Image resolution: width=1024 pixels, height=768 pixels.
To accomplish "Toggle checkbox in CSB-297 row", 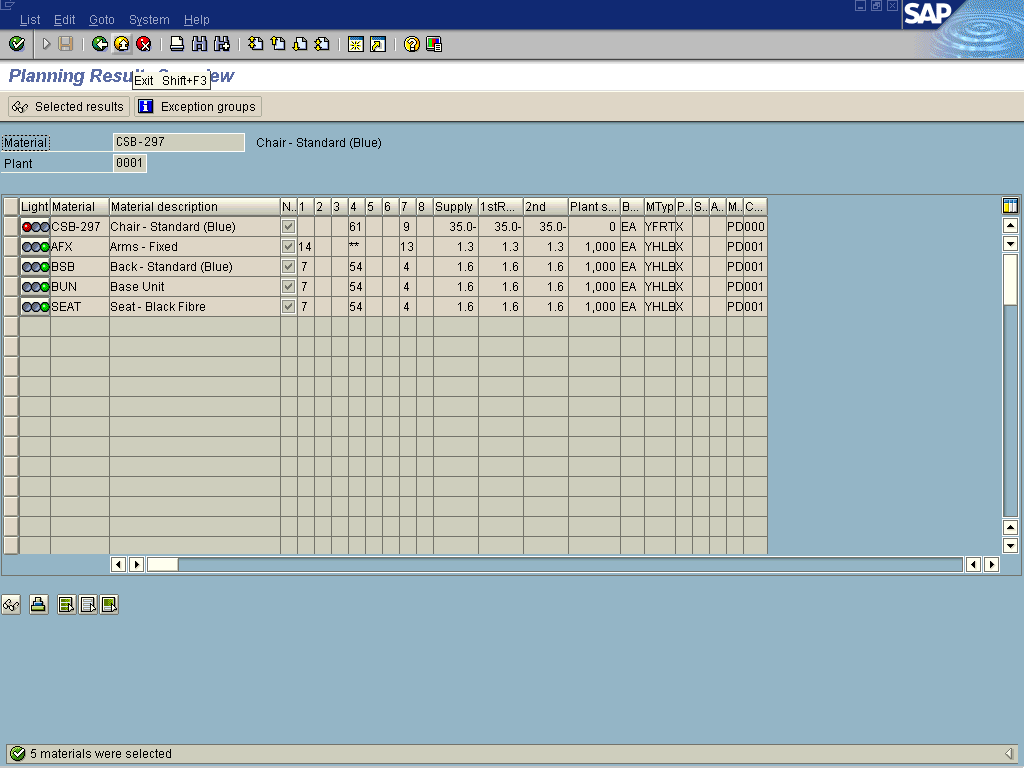I will click(x=288, y=227).
